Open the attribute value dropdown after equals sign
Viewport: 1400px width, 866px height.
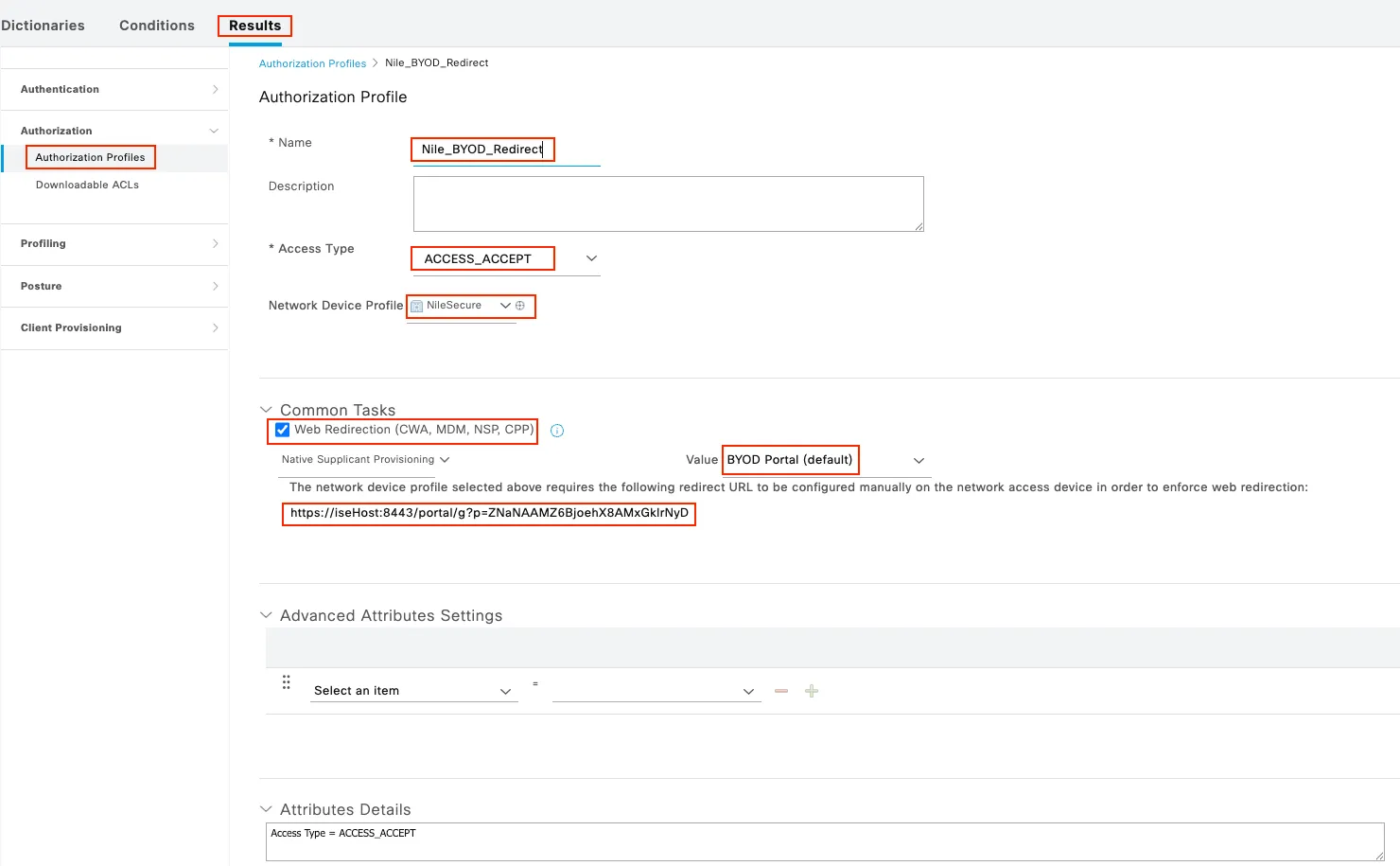[656, 691]
